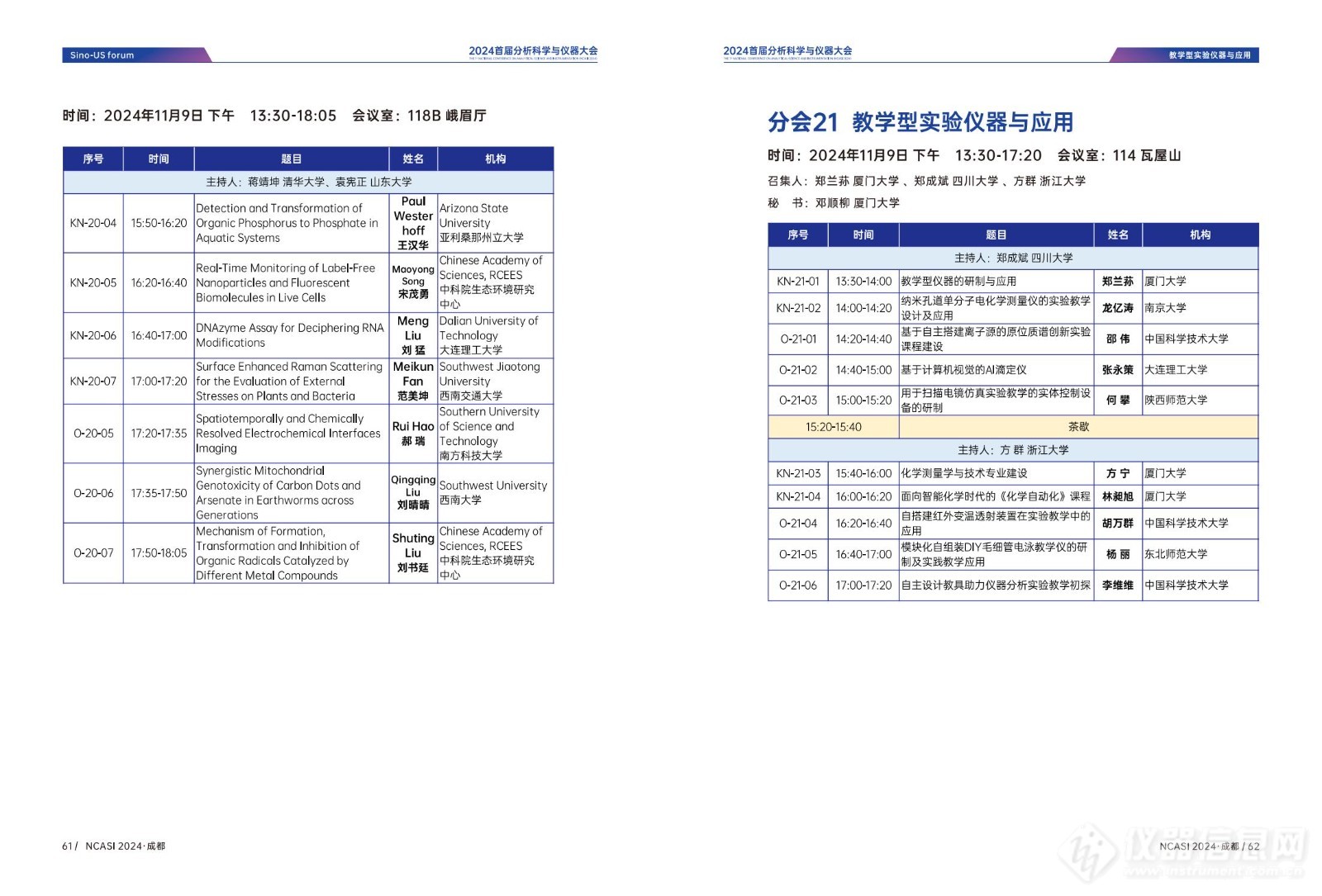Click time cell 15:50-16:20

point(159,223)
